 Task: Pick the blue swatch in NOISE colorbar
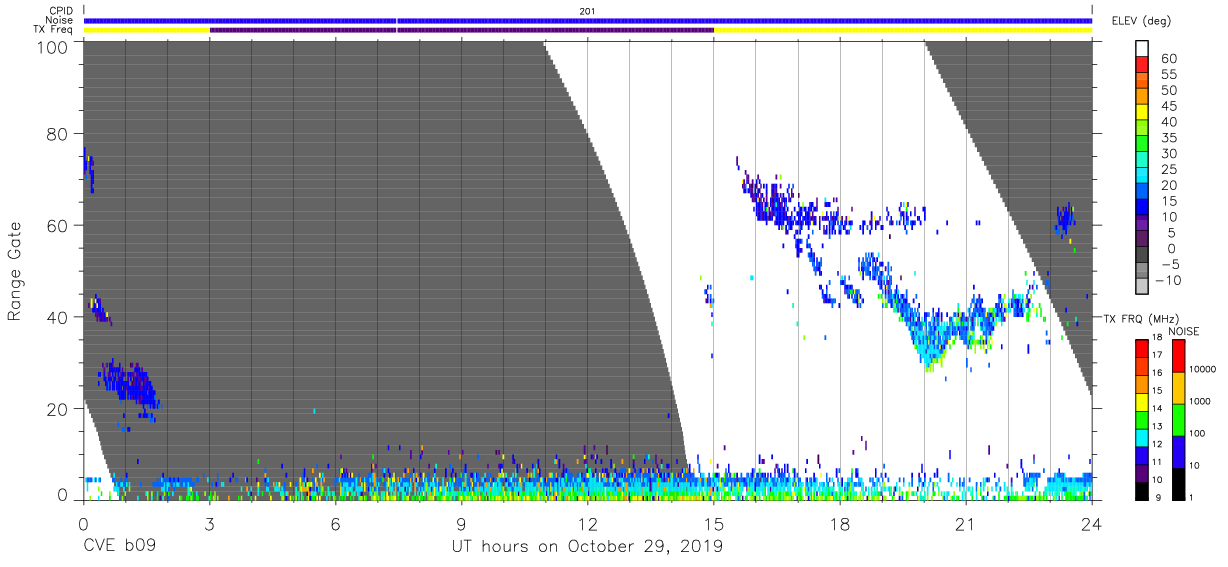click(1177, 451)
